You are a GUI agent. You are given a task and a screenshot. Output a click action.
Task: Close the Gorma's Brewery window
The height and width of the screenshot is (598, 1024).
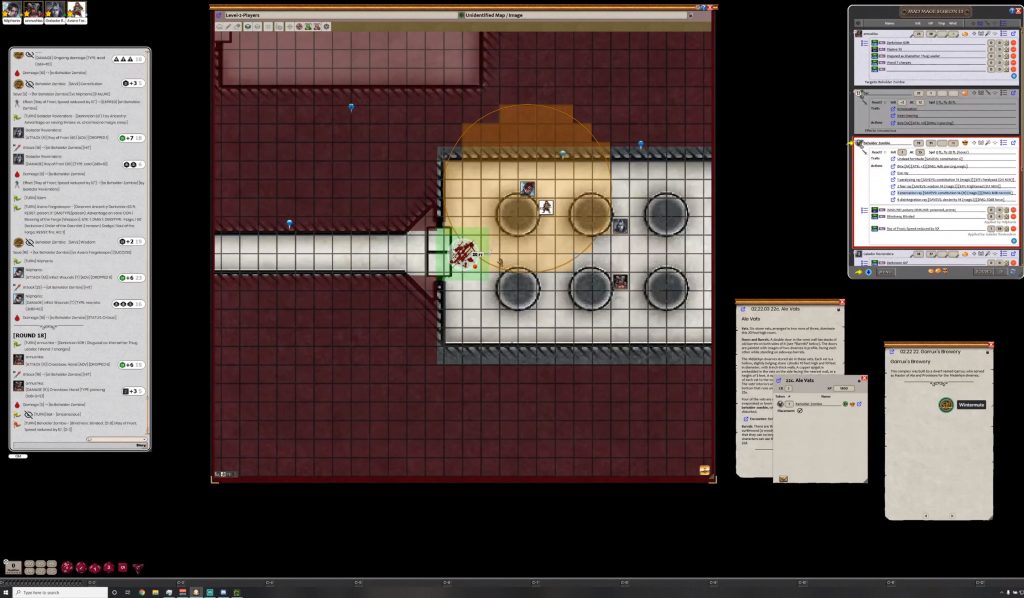990,345
